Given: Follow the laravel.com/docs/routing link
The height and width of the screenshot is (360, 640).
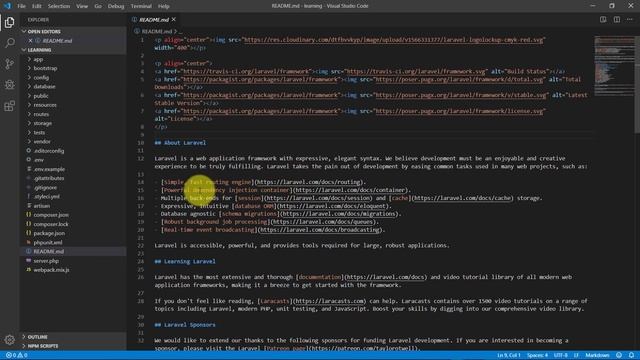Looking at the screenshot, I should point(308,182).
